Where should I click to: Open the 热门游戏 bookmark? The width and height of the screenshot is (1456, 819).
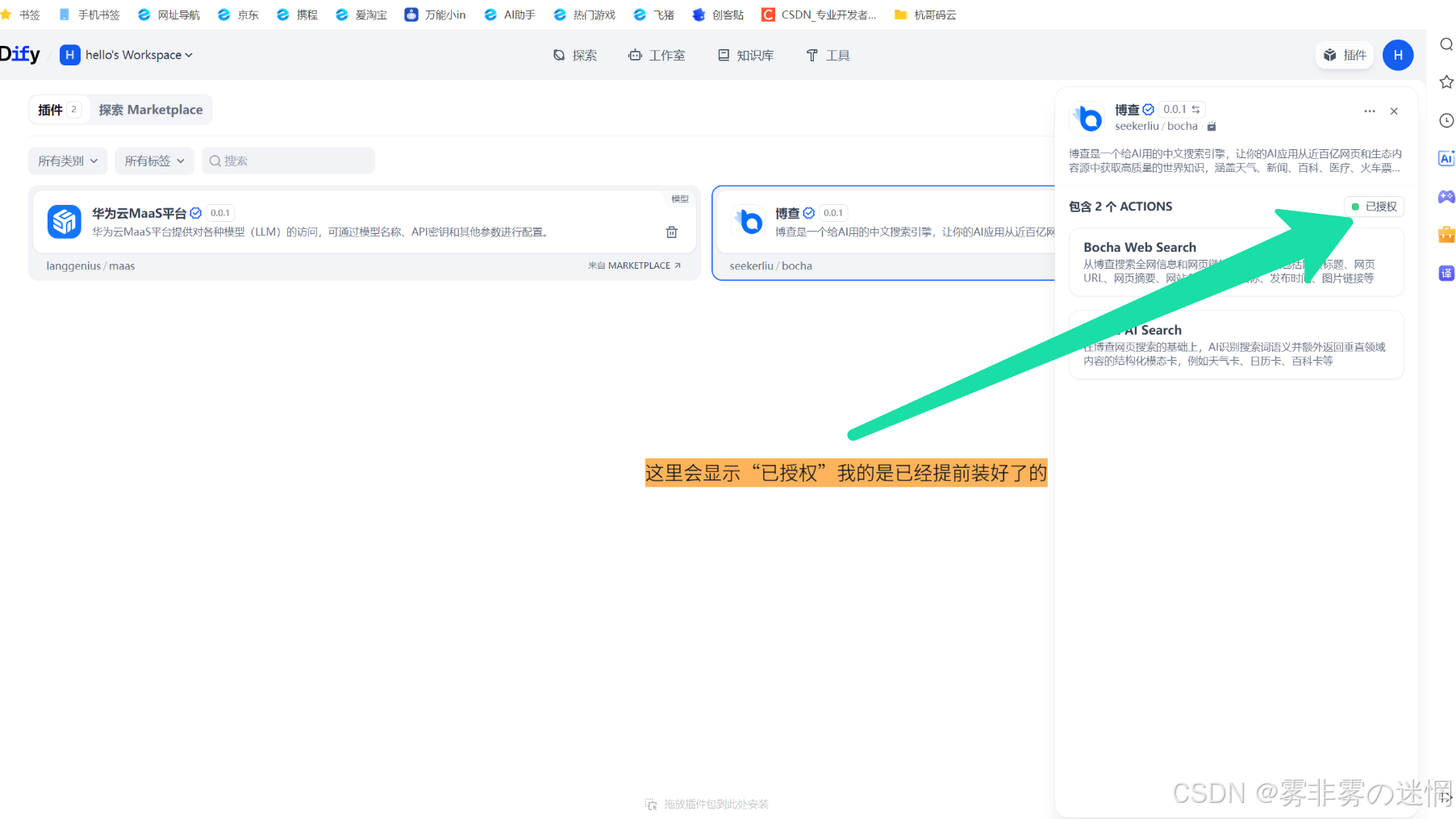(584, 15)
